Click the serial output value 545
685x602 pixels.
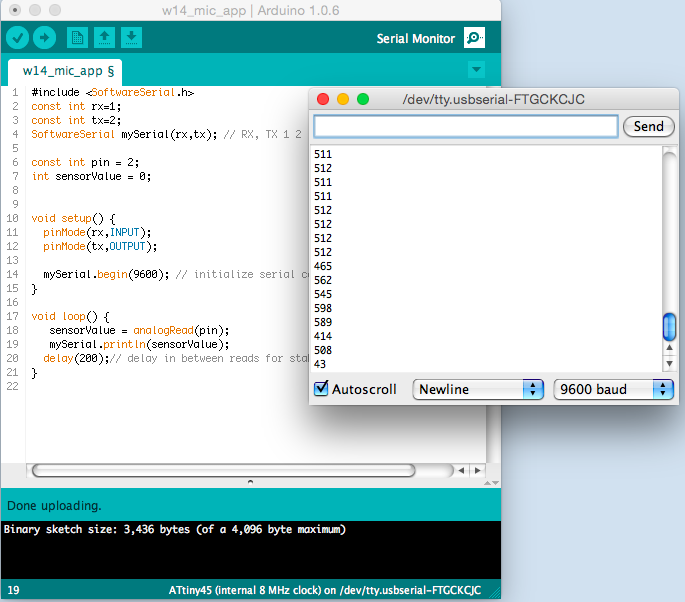point(323,294)
